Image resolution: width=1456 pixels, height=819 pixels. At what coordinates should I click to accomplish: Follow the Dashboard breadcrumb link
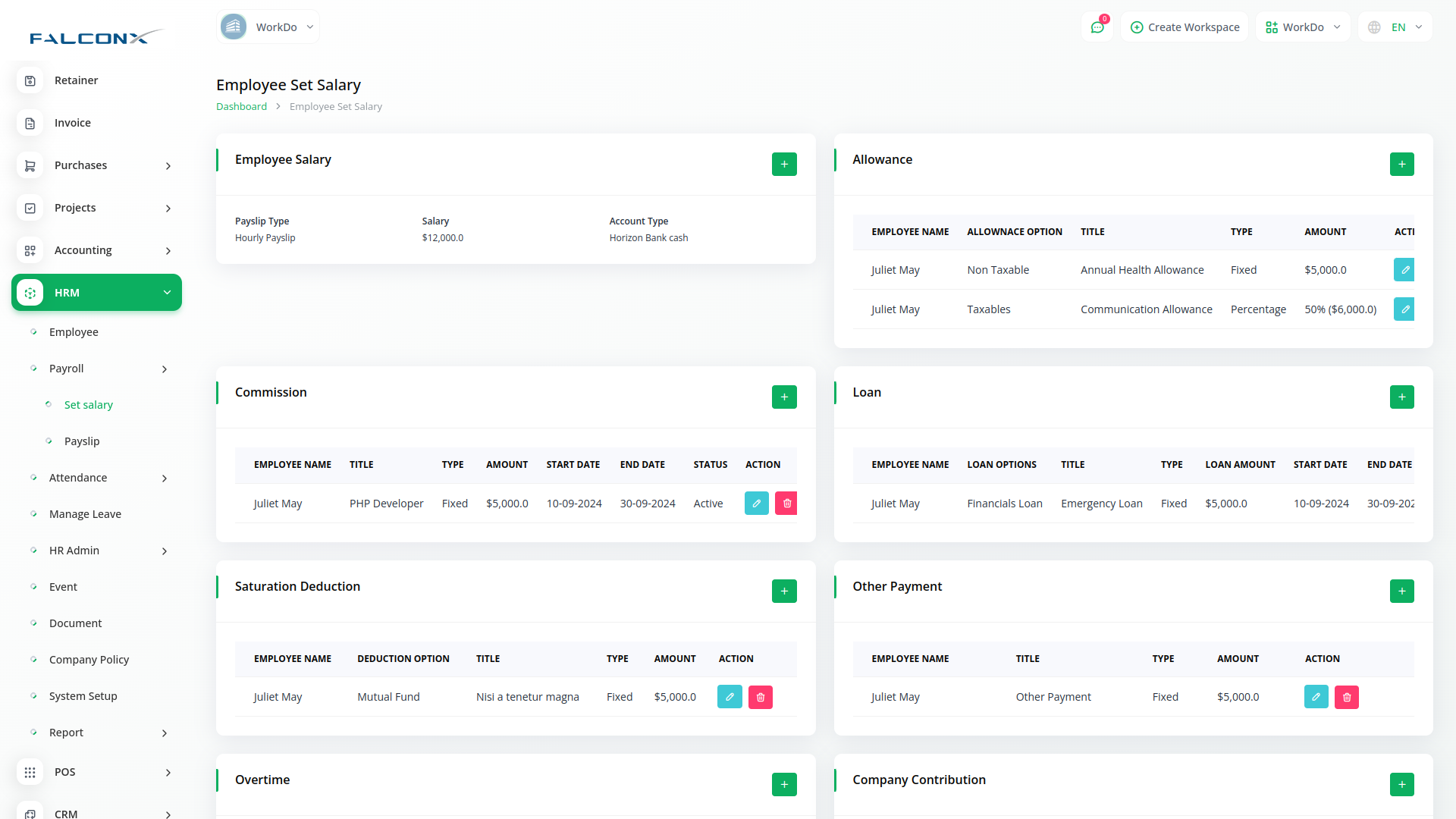click(241, 107)
